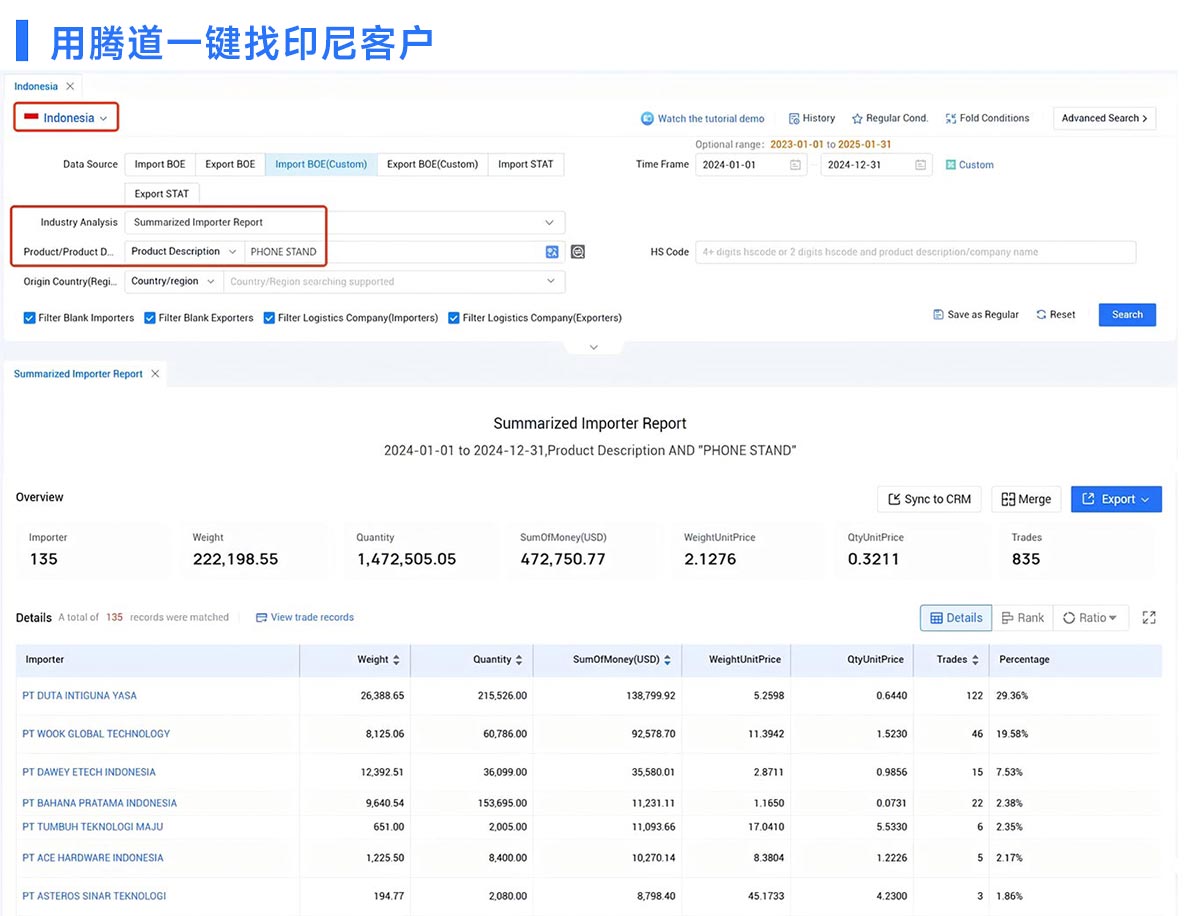Open the Export dropdown button
Viewport: 1190px width, 916px height.
(x=1116, y=499)
